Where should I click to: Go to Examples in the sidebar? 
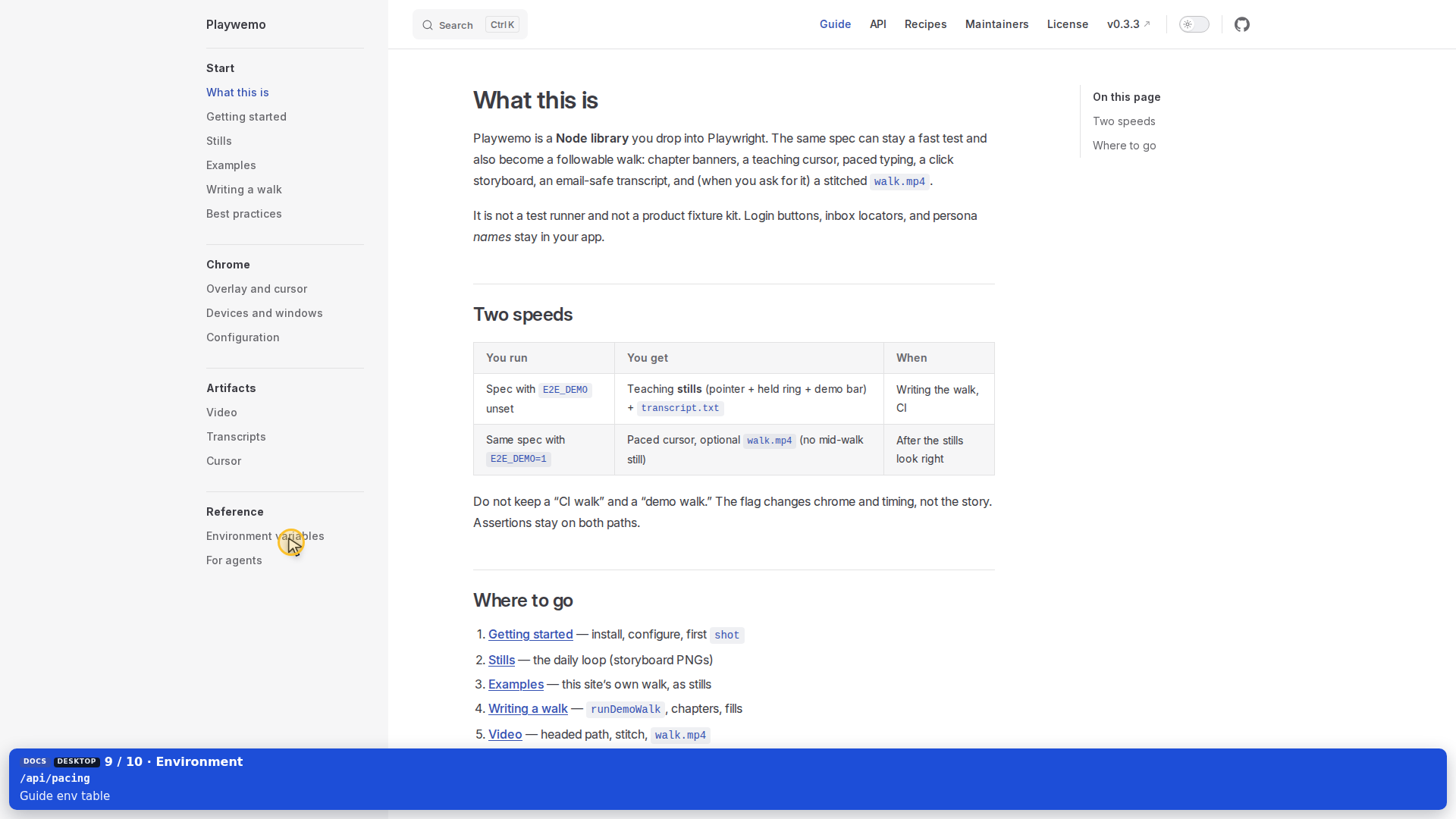click(x=231, y=165)
